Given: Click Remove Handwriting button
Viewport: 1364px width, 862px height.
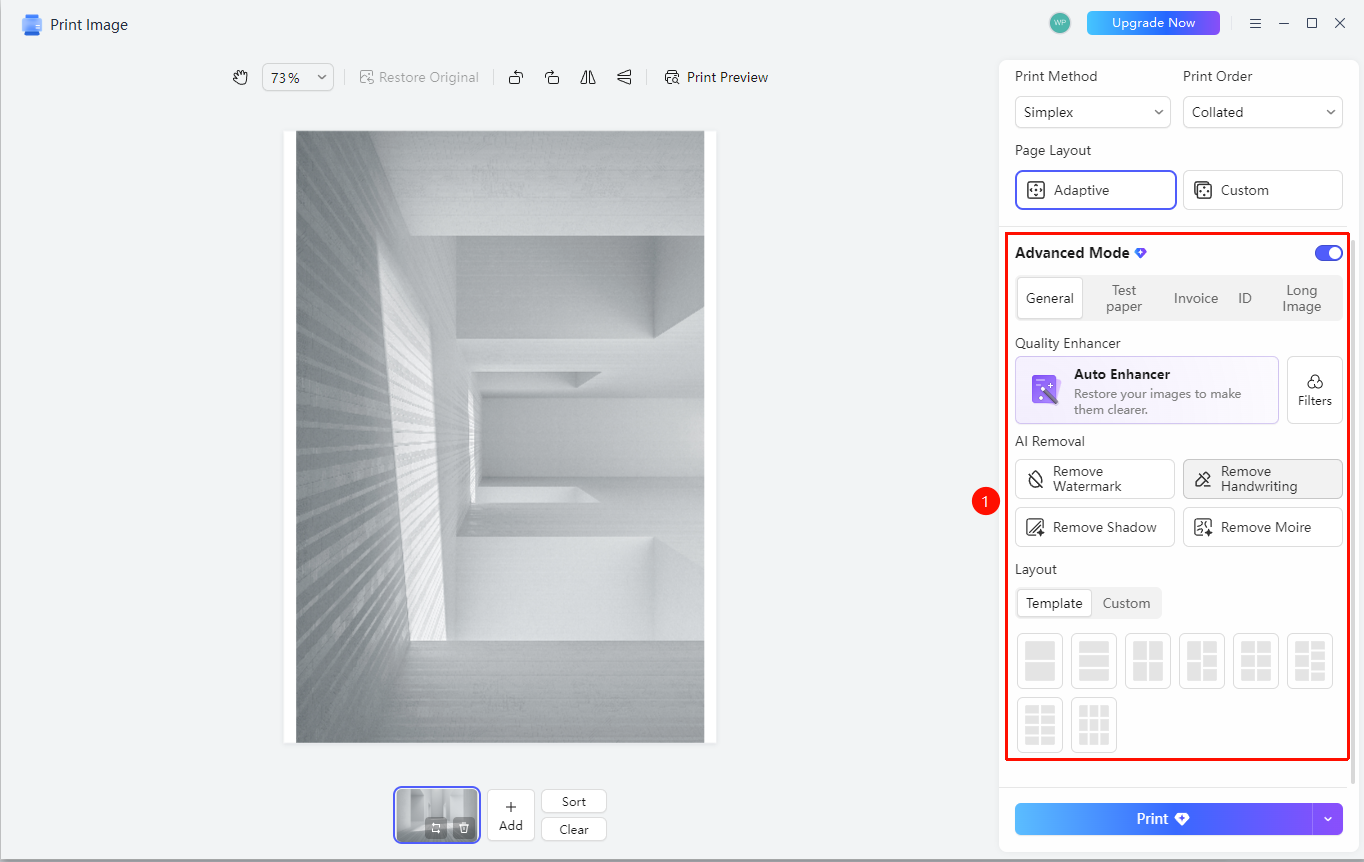Looking at the screenshot, I should 1263,479.
